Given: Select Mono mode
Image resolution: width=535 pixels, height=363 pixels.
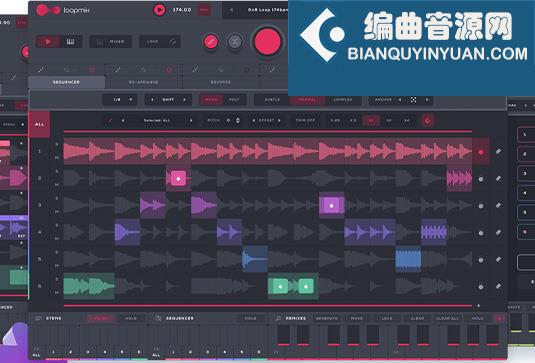Looking at the screenshot, I should [211, 100].
